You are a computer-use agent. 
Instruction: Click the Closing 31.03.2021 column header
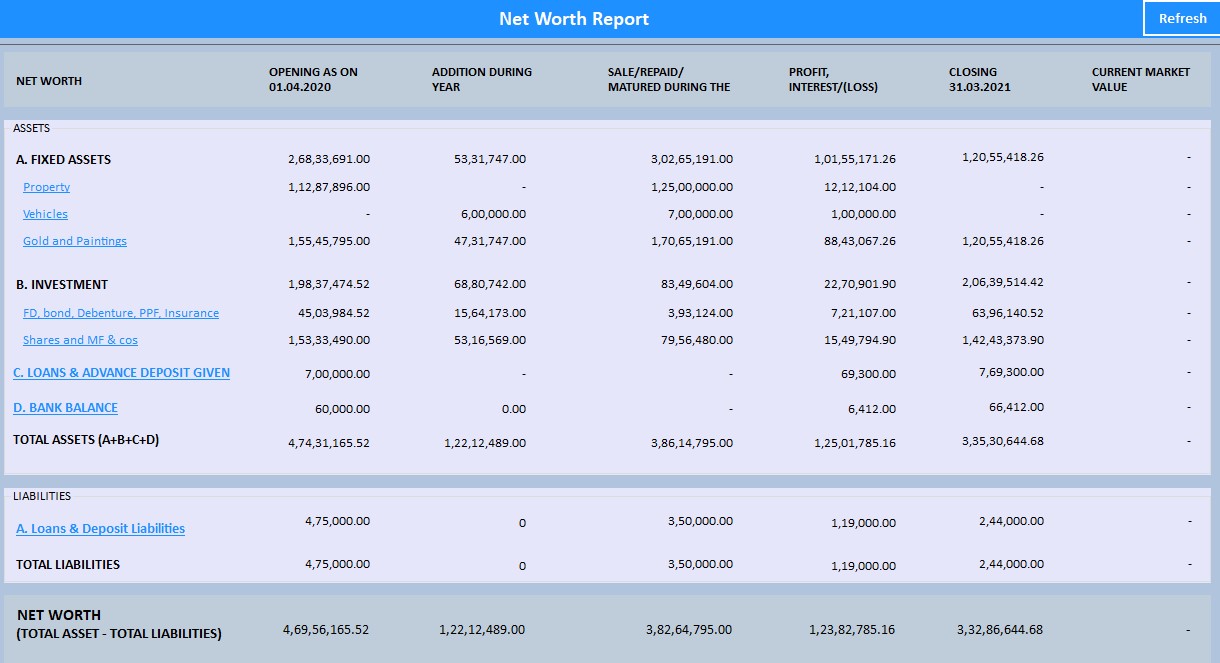click(979, 79)
